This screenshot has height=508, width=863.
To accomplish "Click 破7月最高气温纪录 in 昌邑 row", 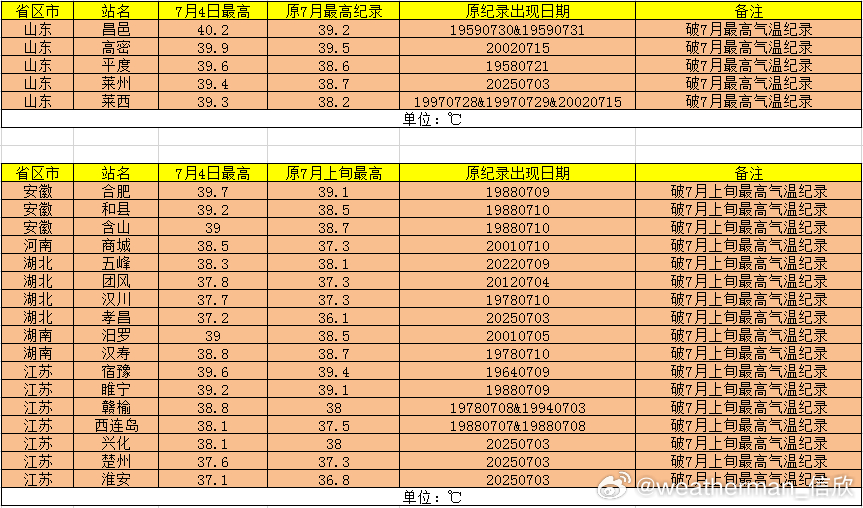I will coord(749,29).
